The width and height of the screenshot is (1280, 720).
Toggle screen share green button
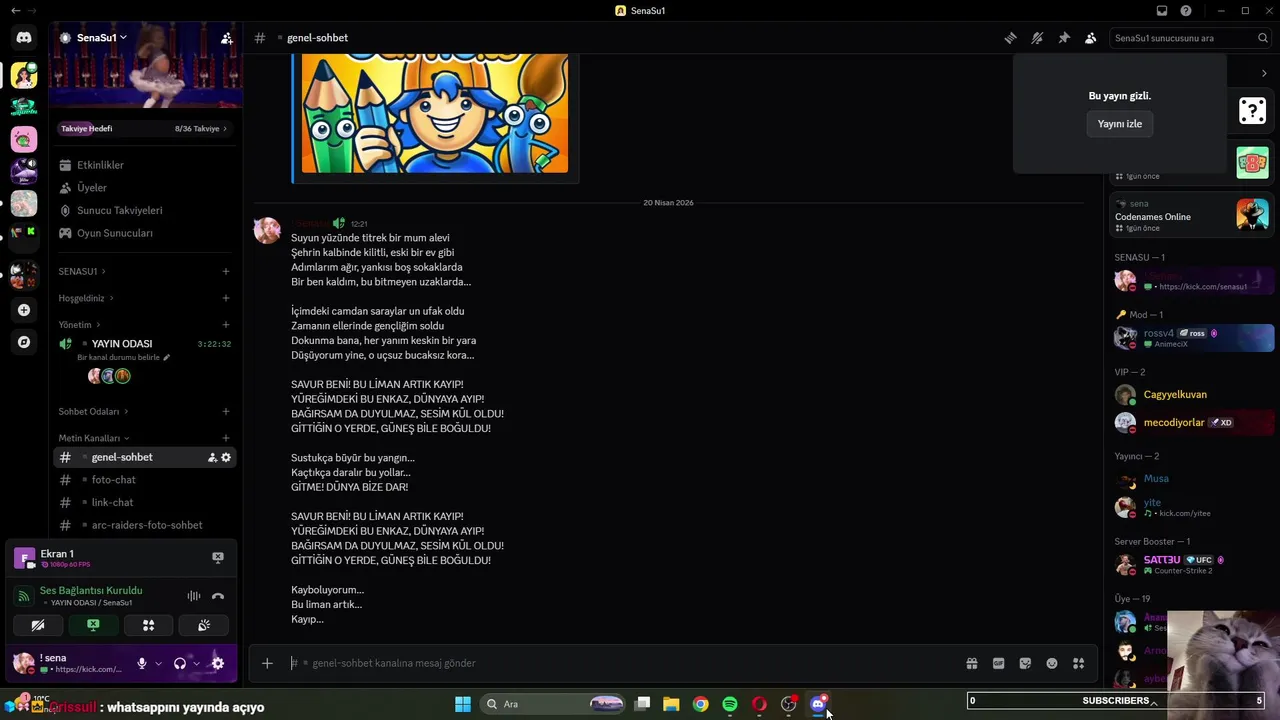coord(93,626)
